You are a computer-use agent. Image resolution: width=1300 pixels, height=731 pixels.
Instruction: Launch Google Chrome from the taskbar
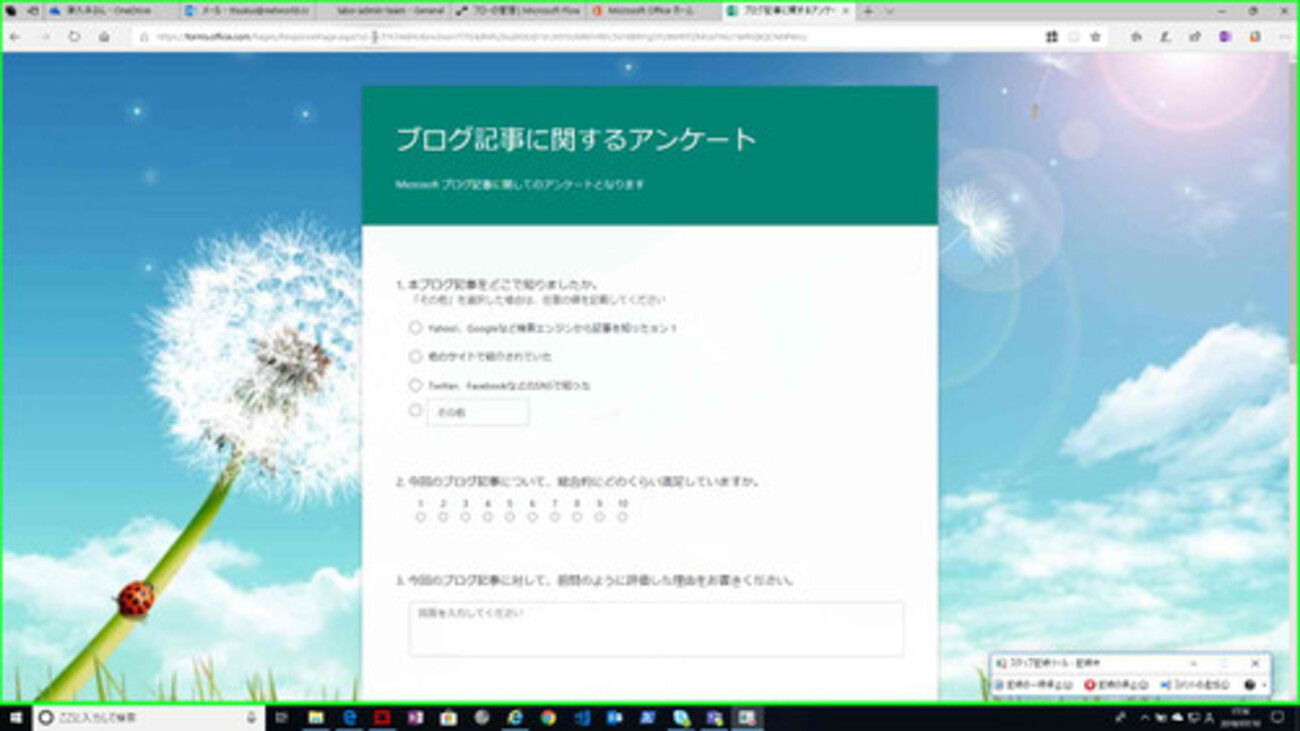548,718
